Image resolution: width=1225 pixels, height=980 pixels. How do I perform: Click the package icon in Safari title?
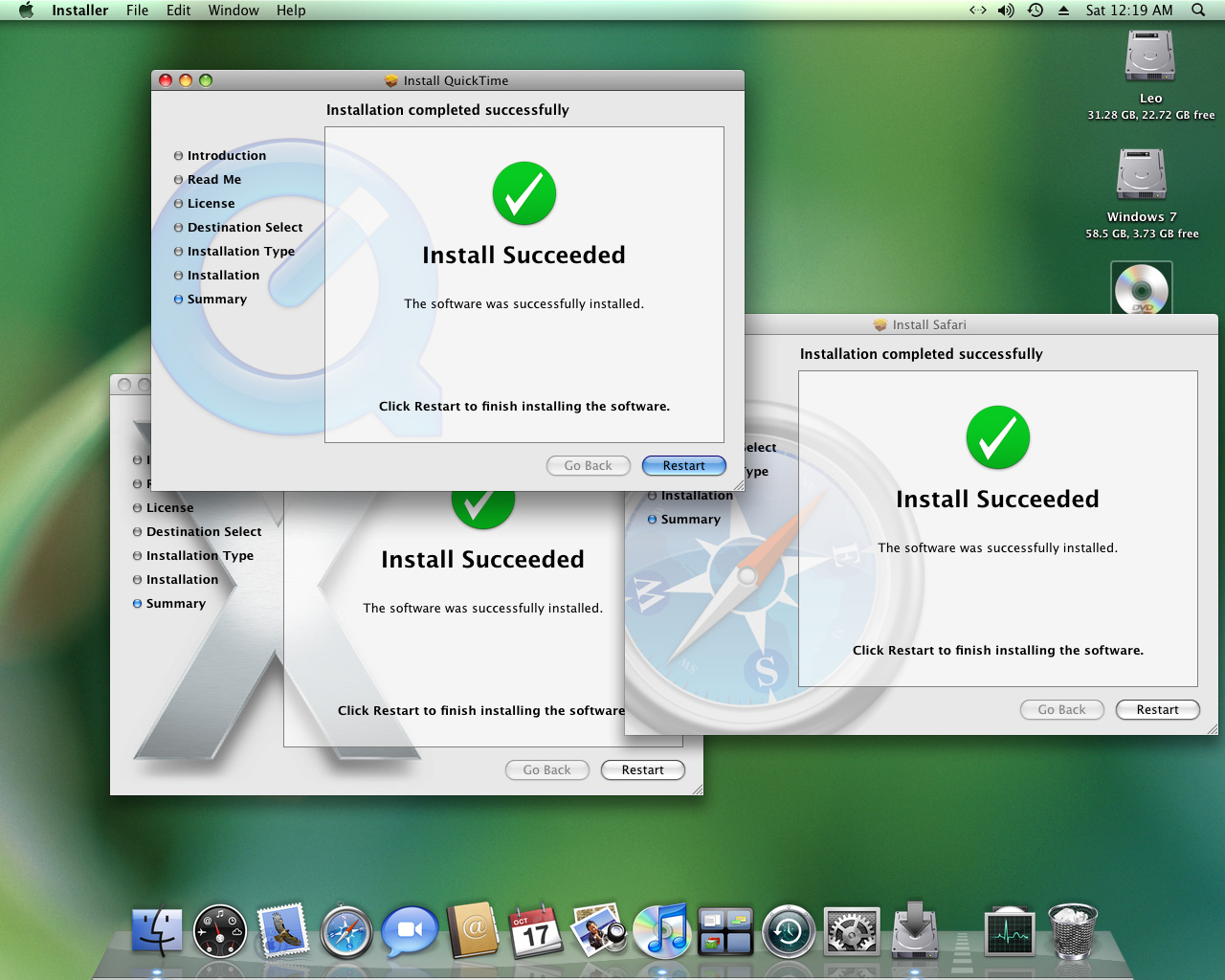point(880,324)
